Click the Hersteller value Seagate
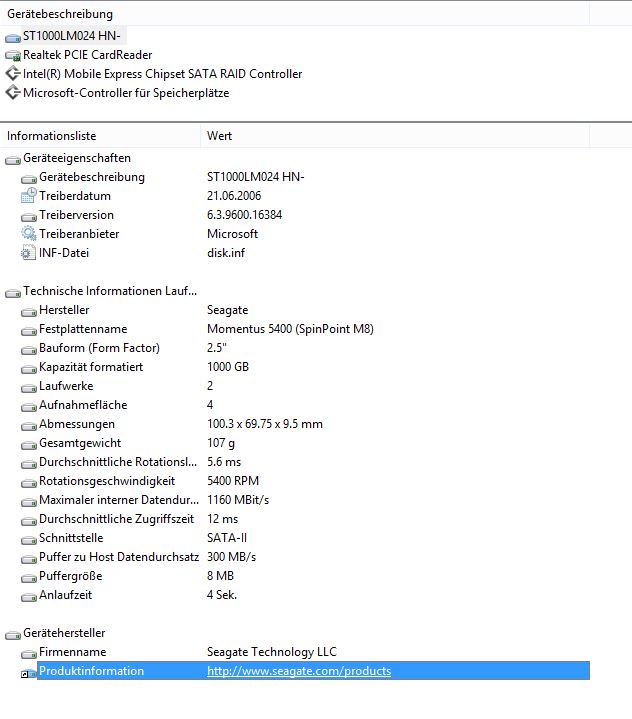Screen dimensions: 632x719 pos(227,310)
